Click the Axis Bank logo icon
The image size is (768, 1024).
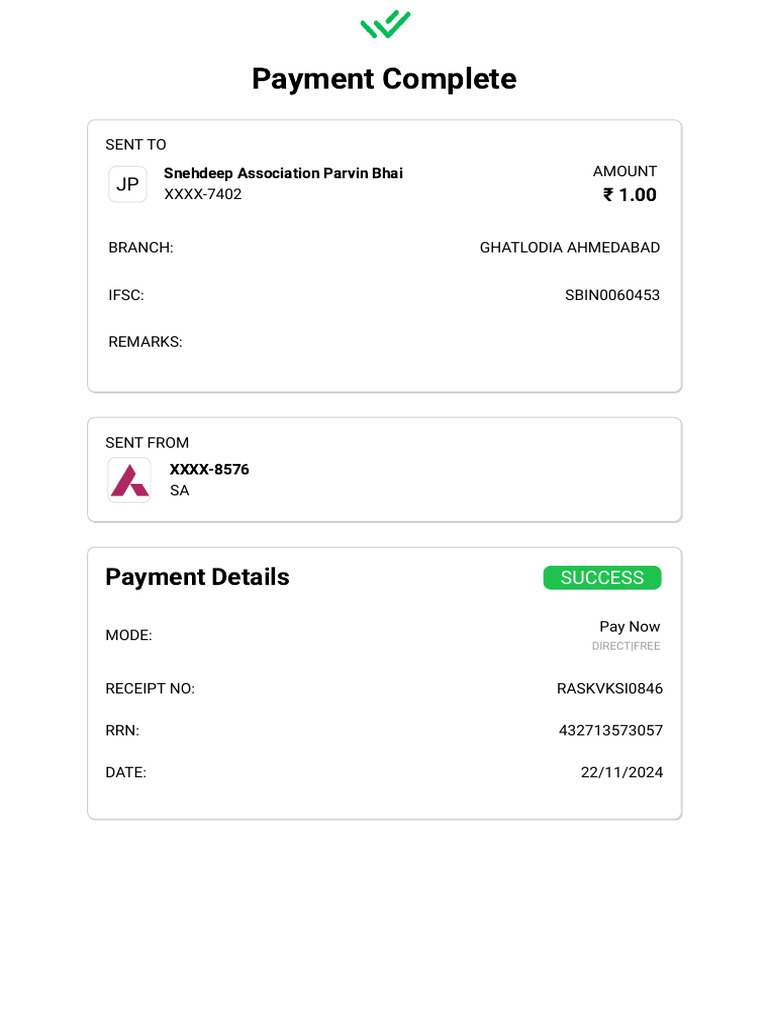(129, 480)
